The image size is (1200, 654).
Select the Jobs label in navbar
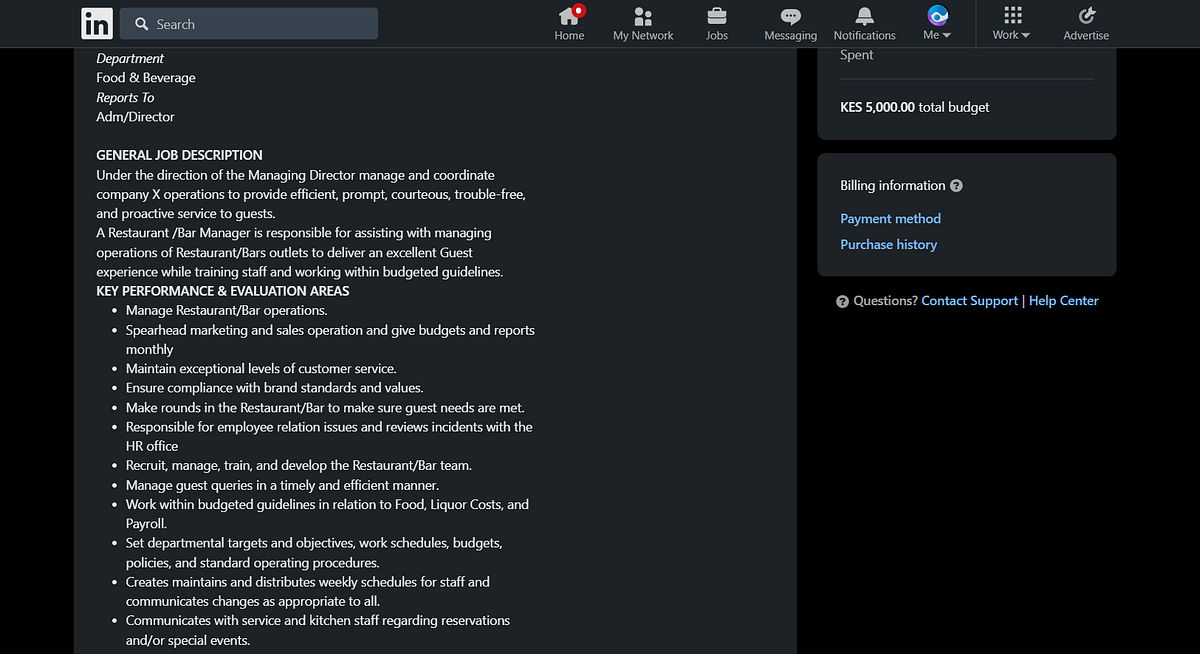(x=717, y=35)
